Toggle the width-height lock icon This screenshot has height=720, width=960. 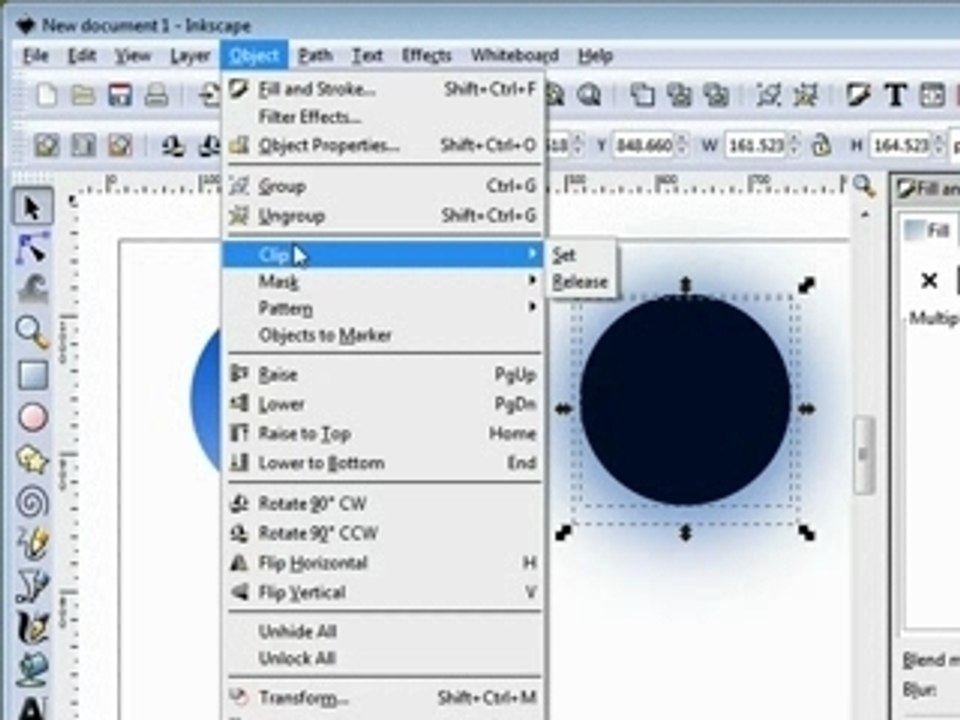coord(821,145)
